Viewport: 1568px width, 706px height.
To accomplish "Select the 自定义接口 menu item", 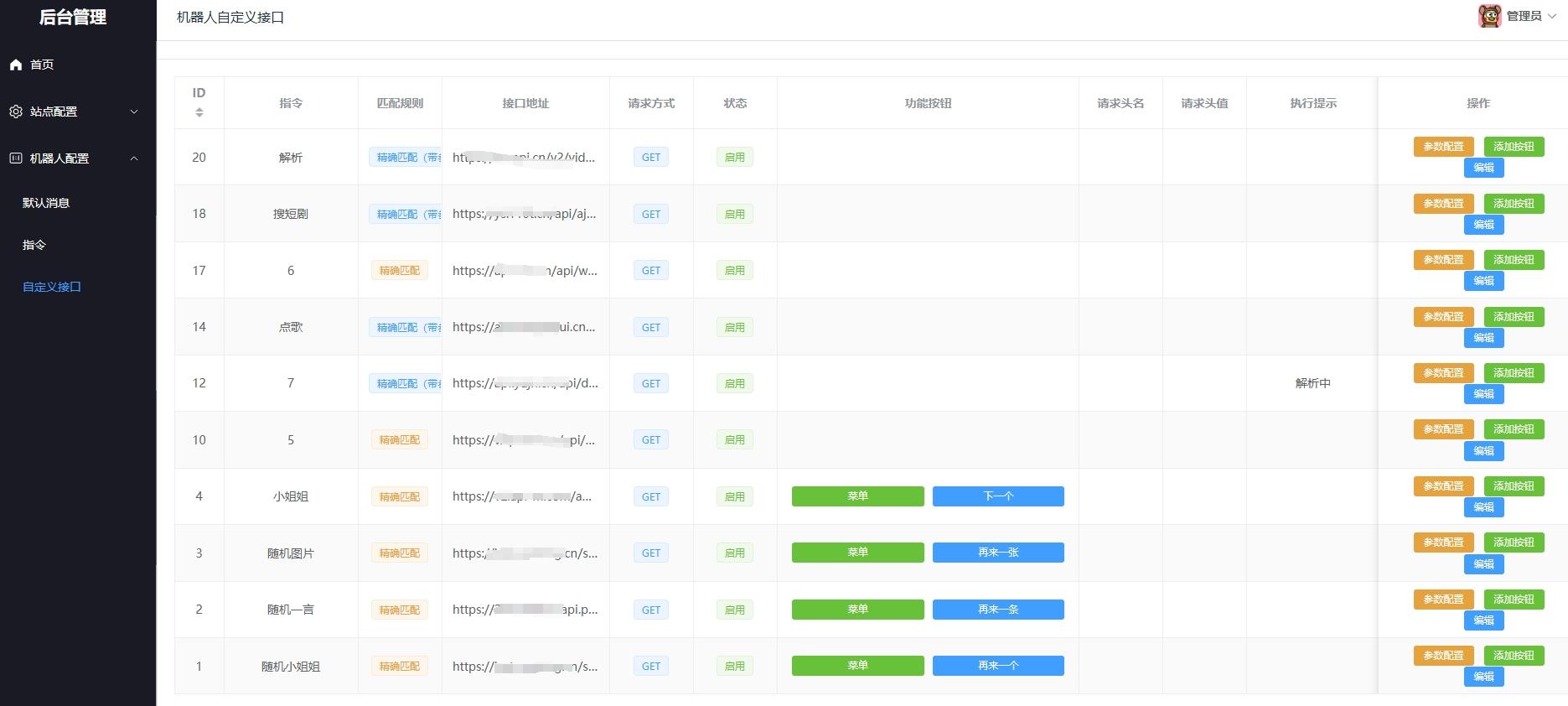I will (x=52, y=287).
